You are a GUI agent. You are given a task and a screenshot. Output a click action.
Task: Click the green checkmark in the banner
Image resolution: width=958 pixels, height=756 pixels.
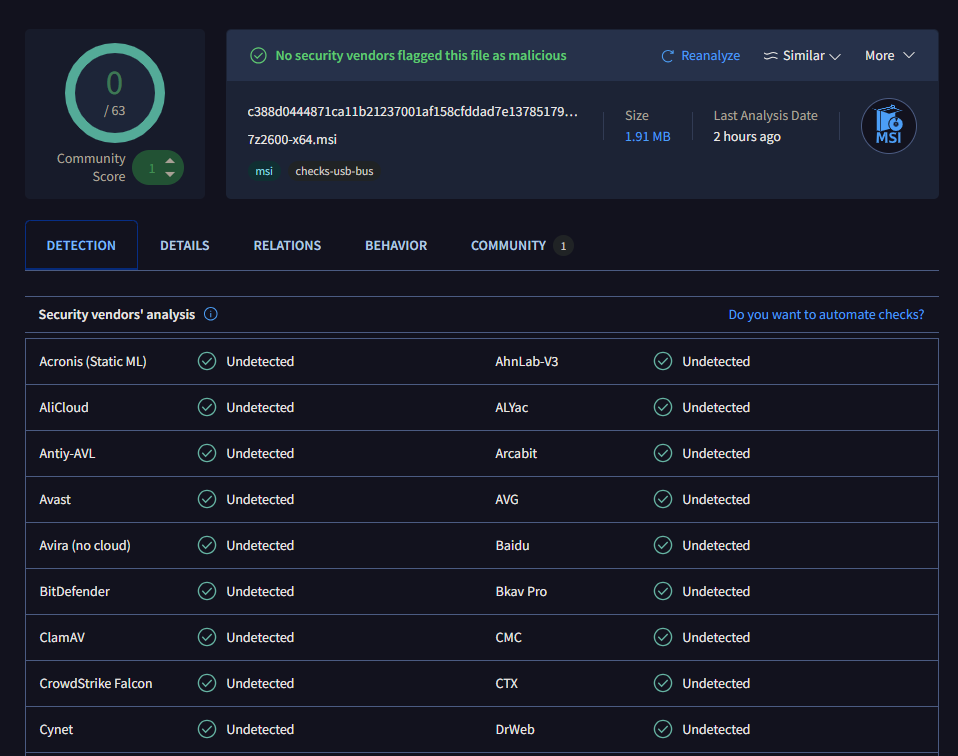pos(258,56)
